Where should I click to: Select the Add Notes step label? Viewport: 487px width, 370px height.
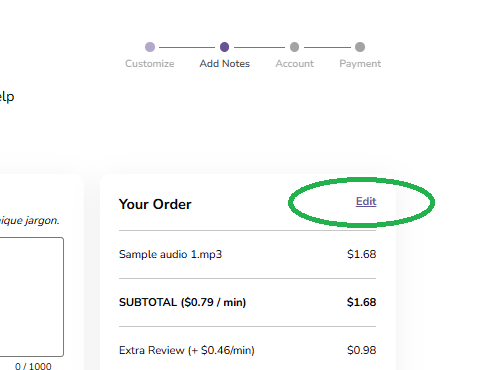[225, 64]
